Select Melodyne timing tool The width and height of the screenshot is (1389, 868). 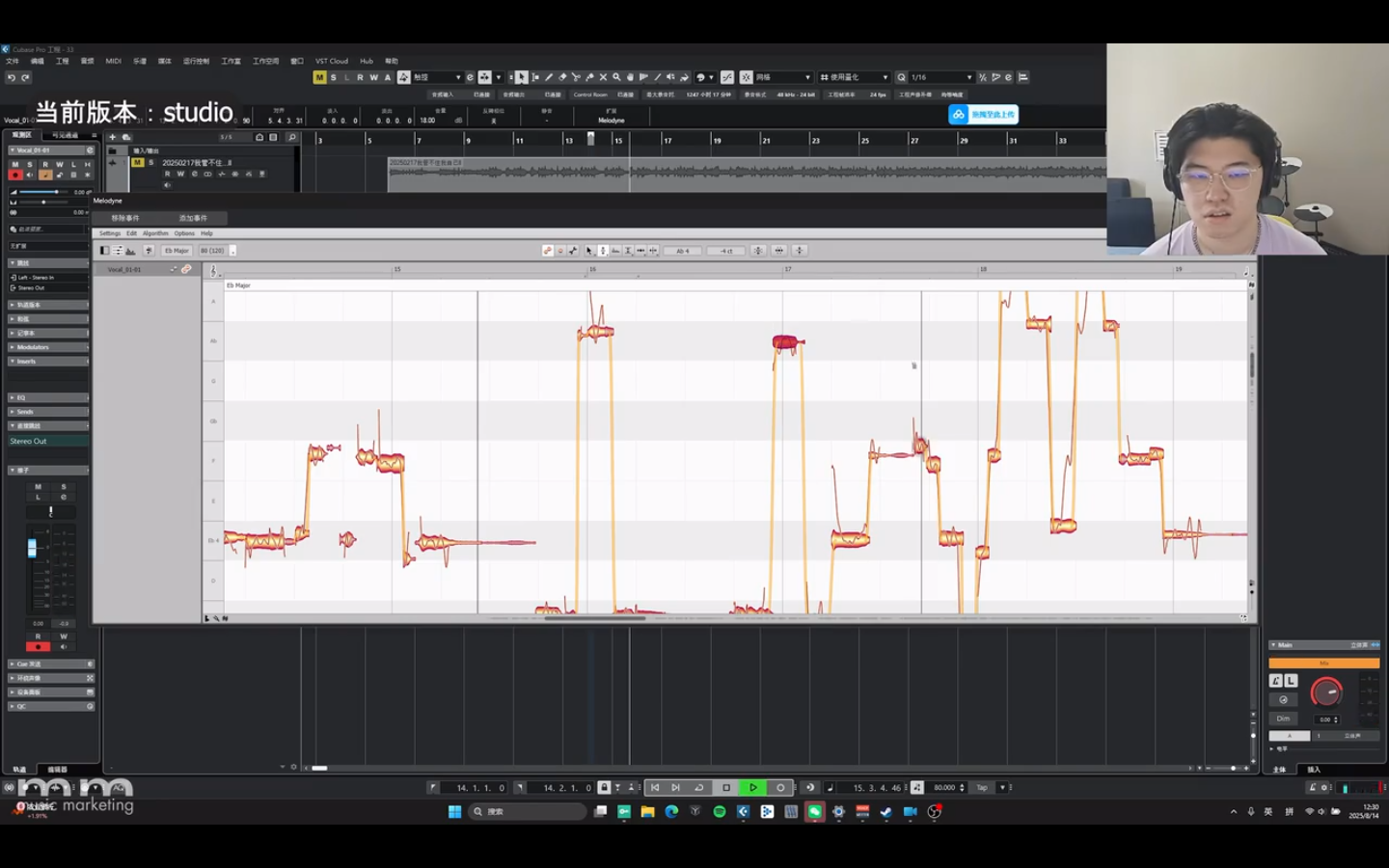coord(641,251)
